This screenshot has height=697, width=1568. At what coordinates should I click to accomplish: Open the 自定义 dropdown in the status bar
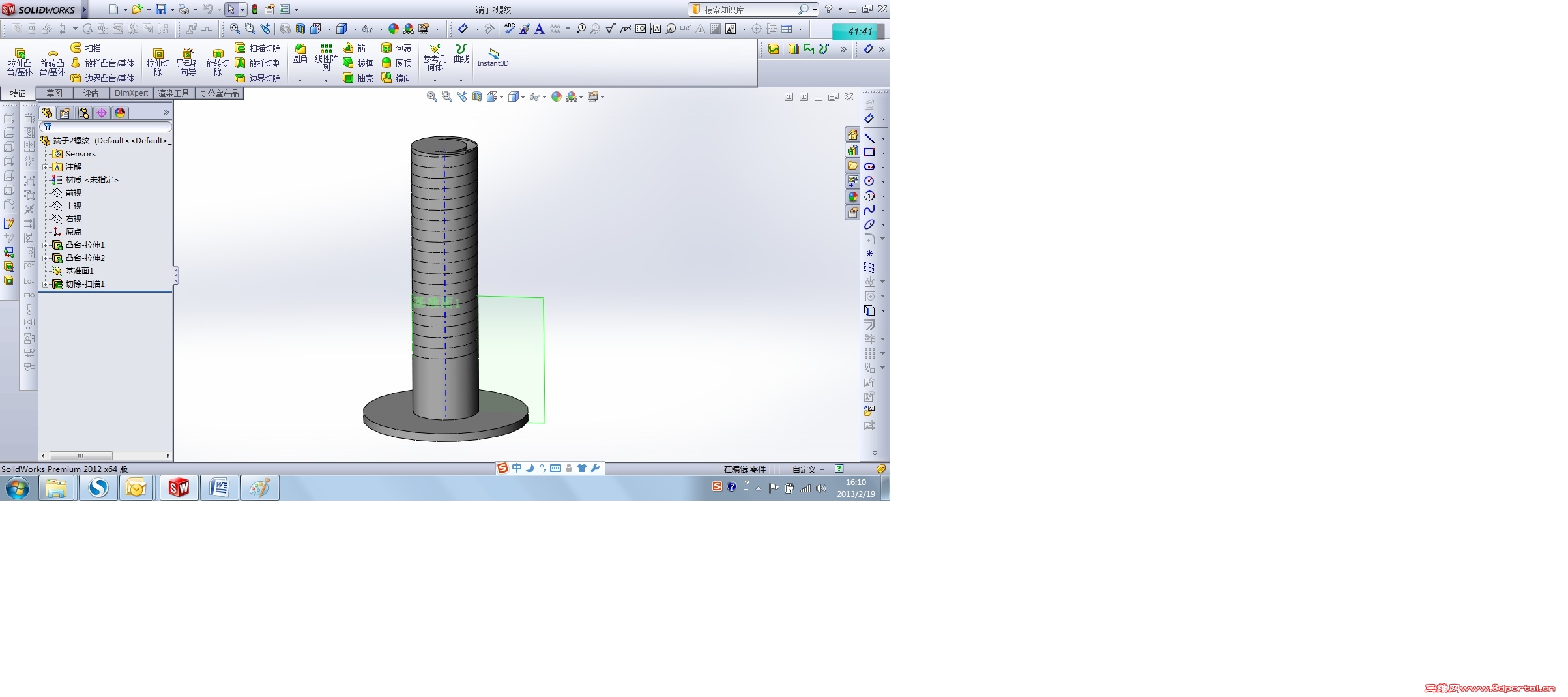click(x=808, y=469)
